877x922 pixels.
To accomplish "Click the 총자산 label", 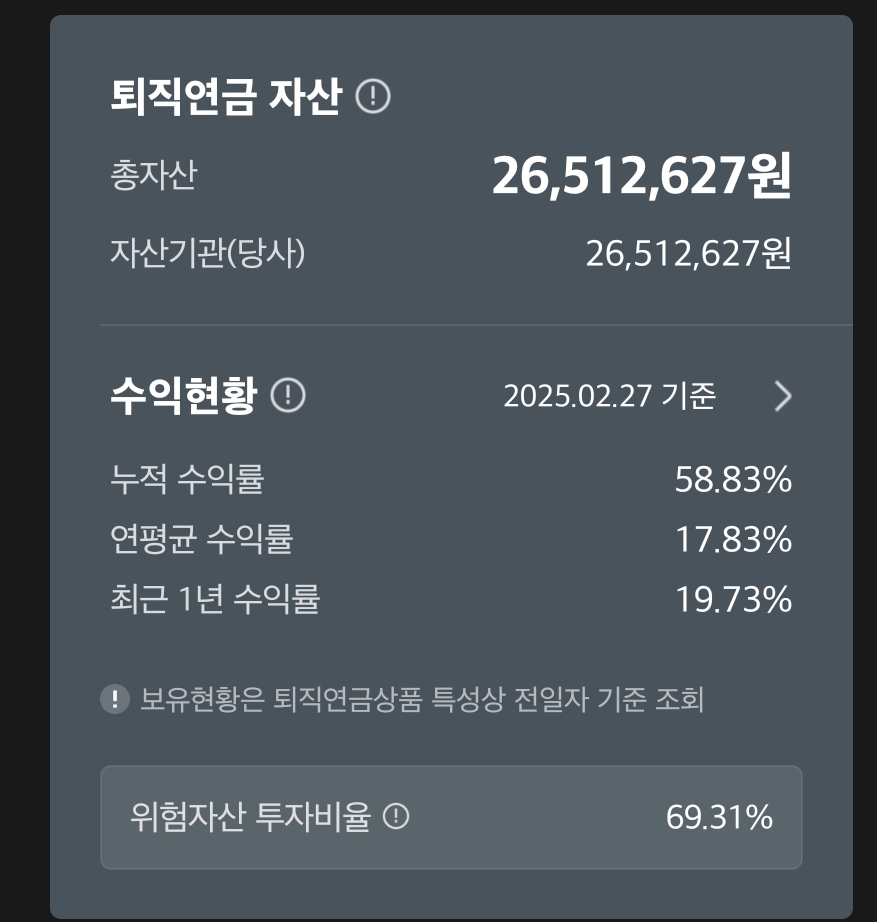I will (x=153, y=176).
